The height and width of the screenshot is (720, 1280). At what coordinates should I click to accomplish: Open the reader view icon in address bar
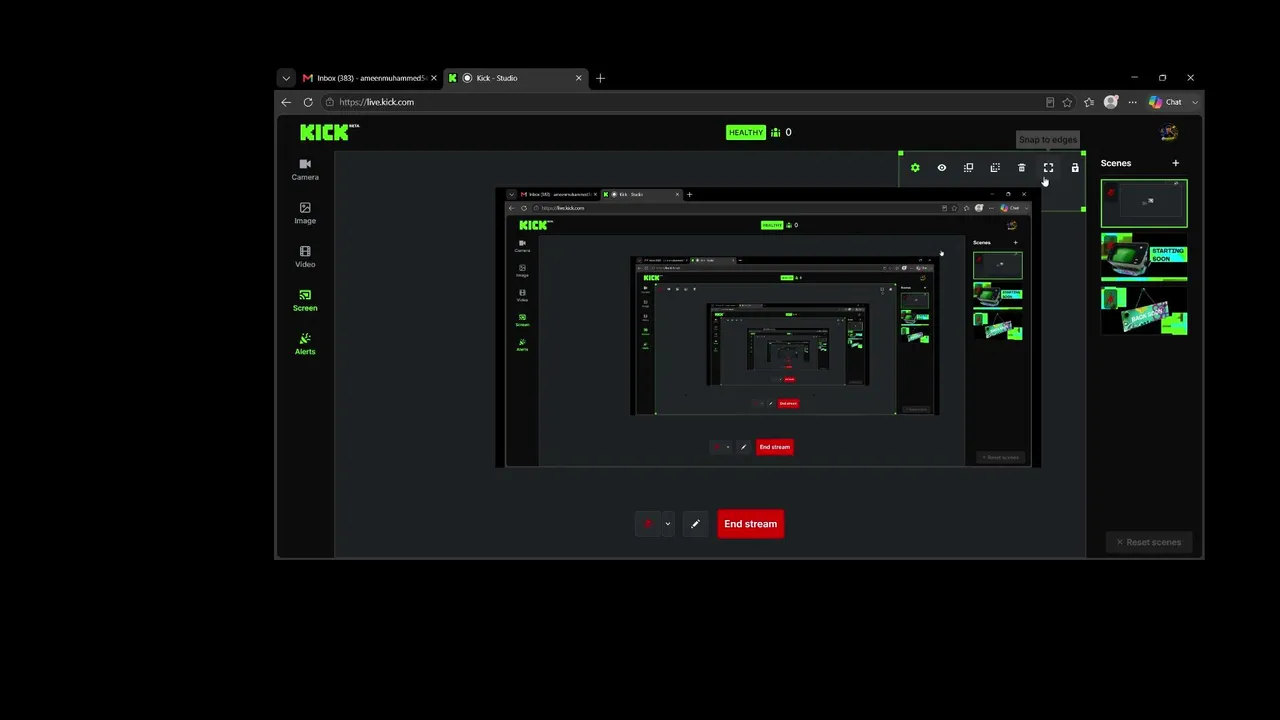(x=1050, y=102)
